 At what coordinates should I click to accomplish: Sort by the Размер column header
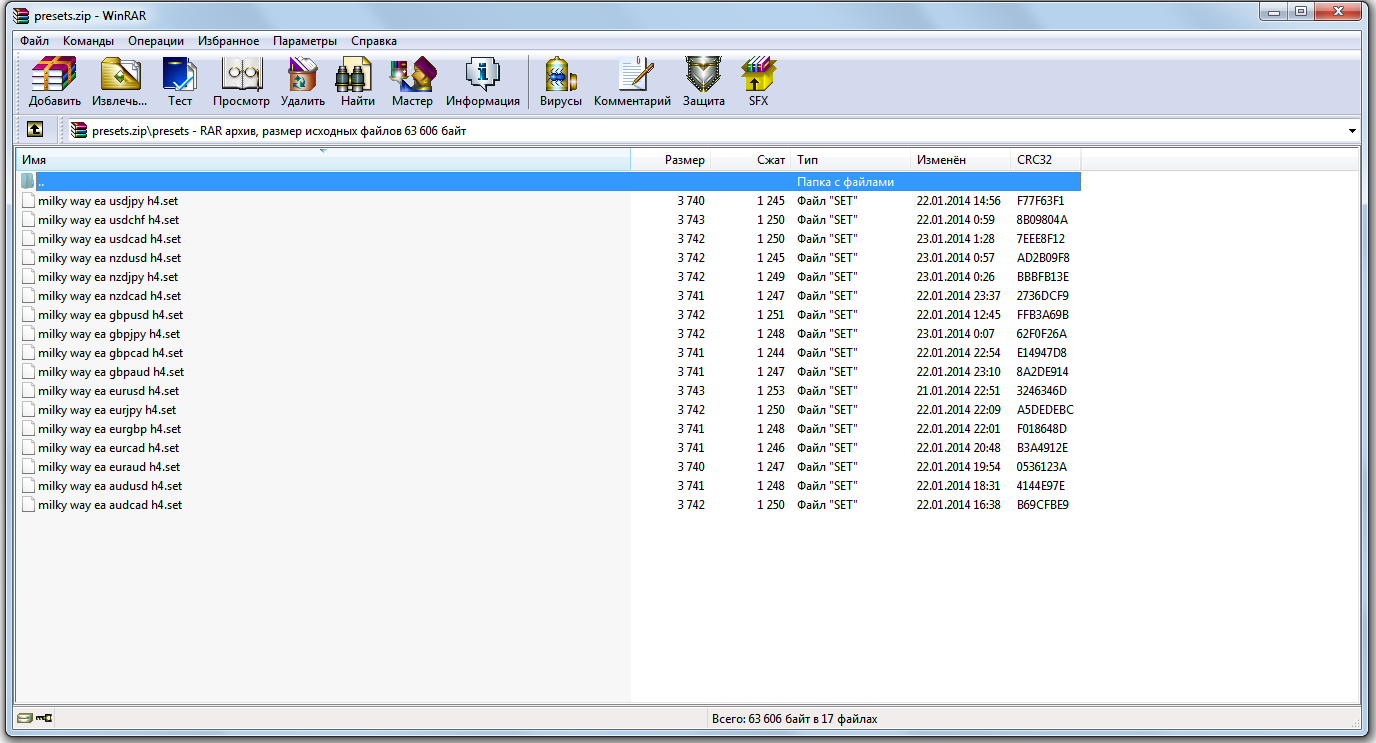tap(671, 160)
